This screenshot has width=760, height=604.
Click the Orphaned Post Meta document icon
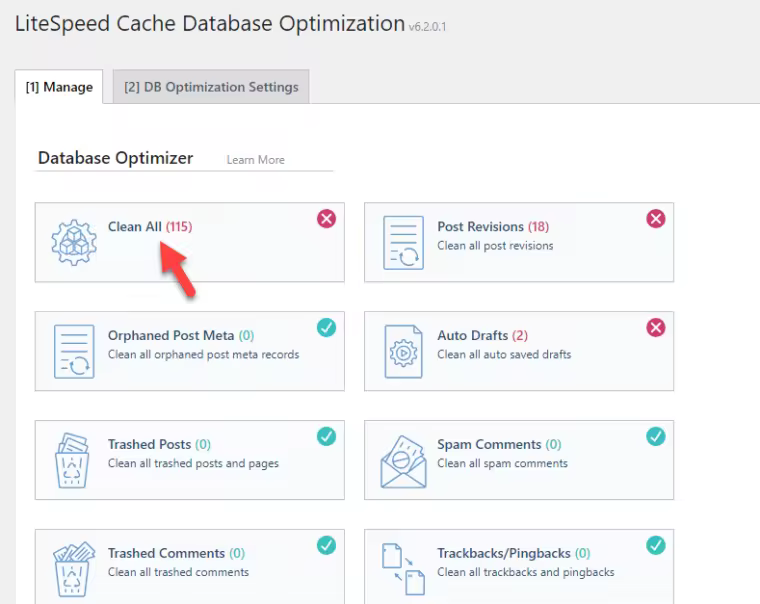pyautogui.click(x=74, y=351)
